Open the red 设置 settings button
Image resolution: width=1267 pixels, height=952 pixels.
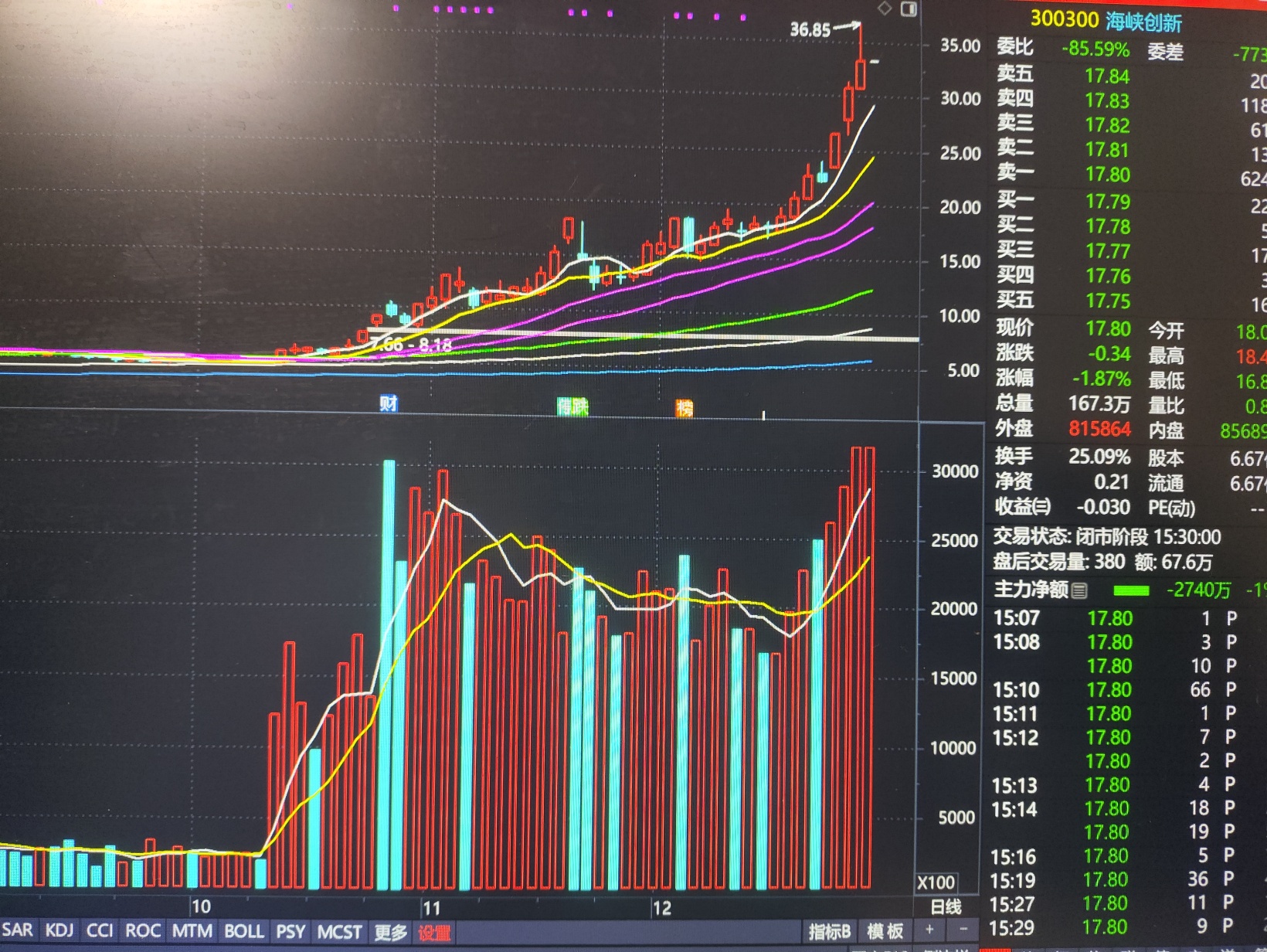[x=434, y=933]
